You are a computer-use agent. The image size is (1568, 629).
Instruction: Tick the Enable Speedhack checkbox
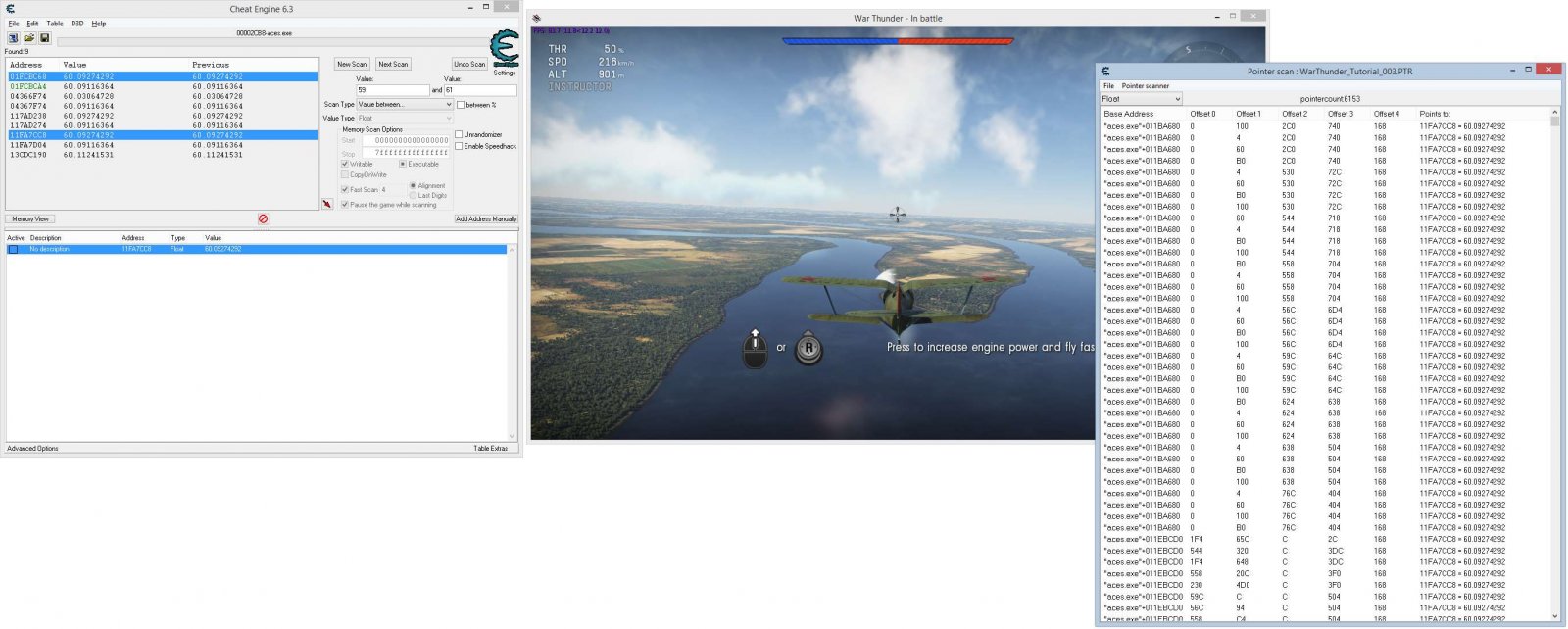459,146
